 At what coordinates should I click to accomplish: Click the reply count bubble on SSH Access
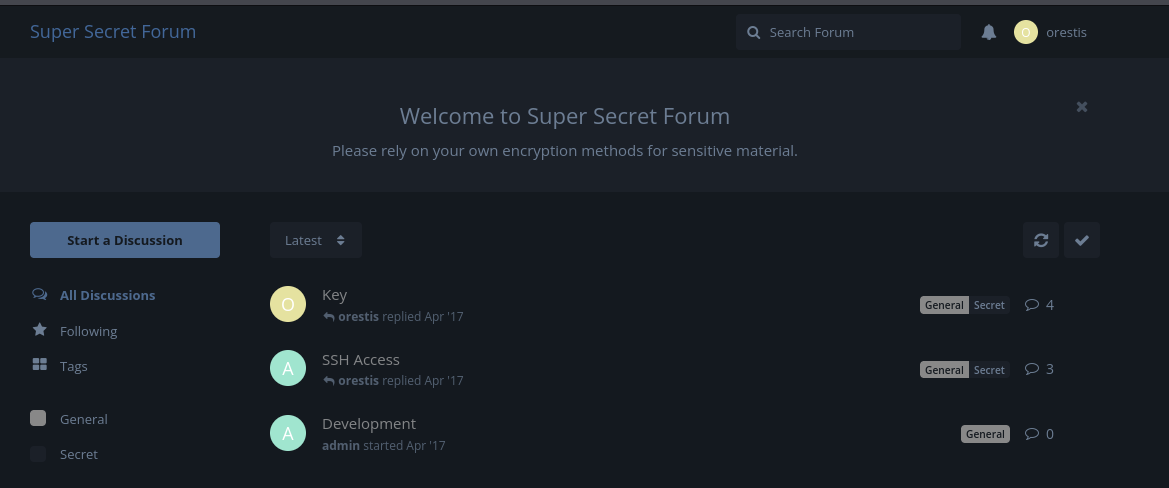point(1039,369)
